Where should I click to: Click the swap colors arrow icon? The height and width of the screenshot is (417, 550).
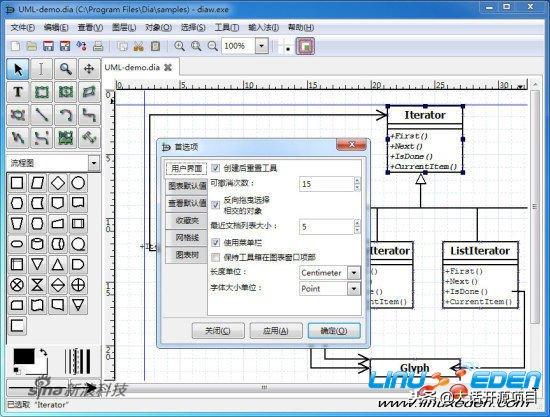tap(43, 352)
